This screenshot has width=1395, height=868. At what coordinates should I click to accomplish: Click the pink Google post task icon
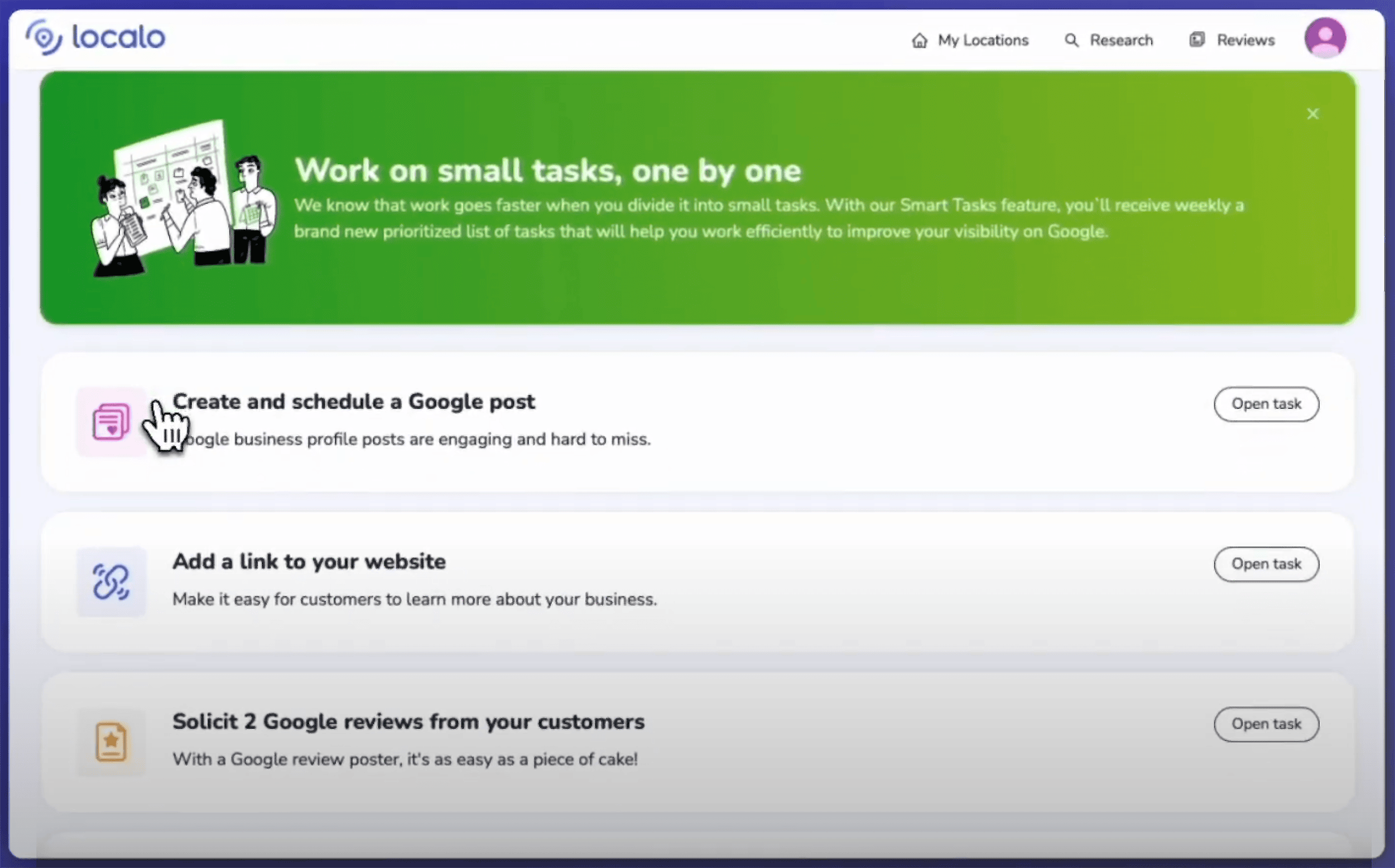click(x=111, y=422)
